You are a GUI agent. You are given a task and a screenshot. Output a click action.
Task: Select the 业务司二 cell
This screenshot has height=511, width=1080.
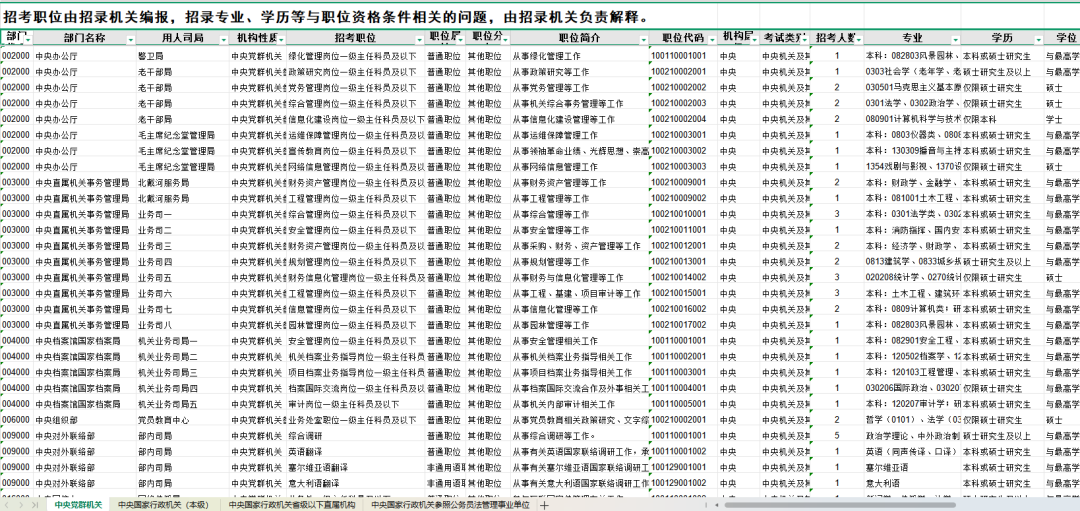click(x=182, y=231)
